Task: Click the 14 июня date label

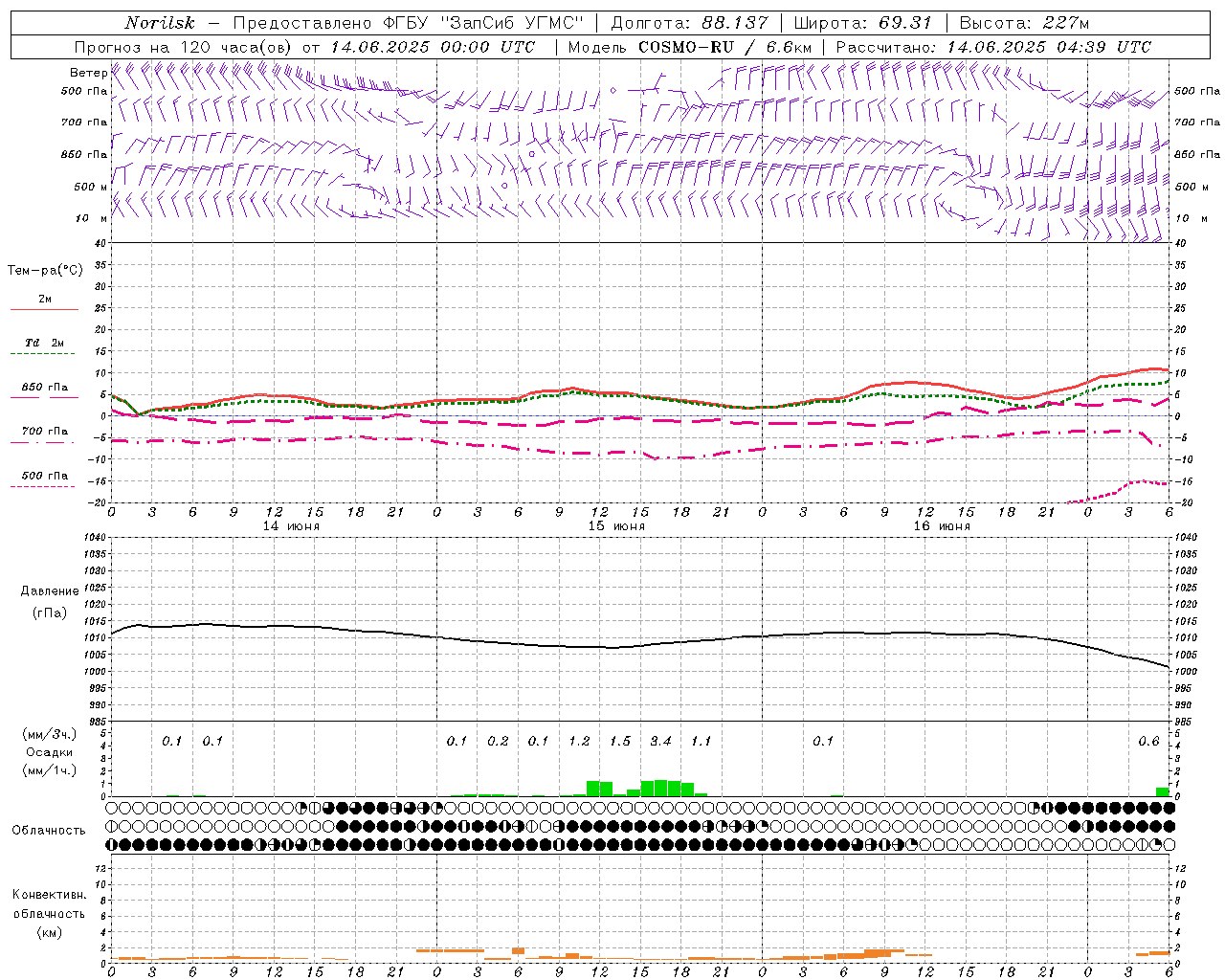Action: point(291,526)
